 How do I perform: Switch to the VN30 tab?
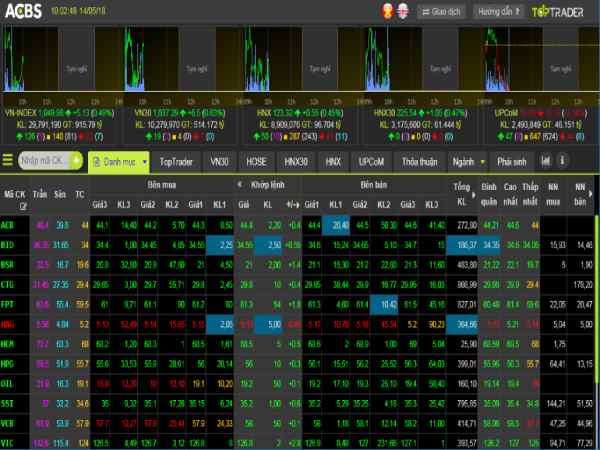tap(219, 161)
